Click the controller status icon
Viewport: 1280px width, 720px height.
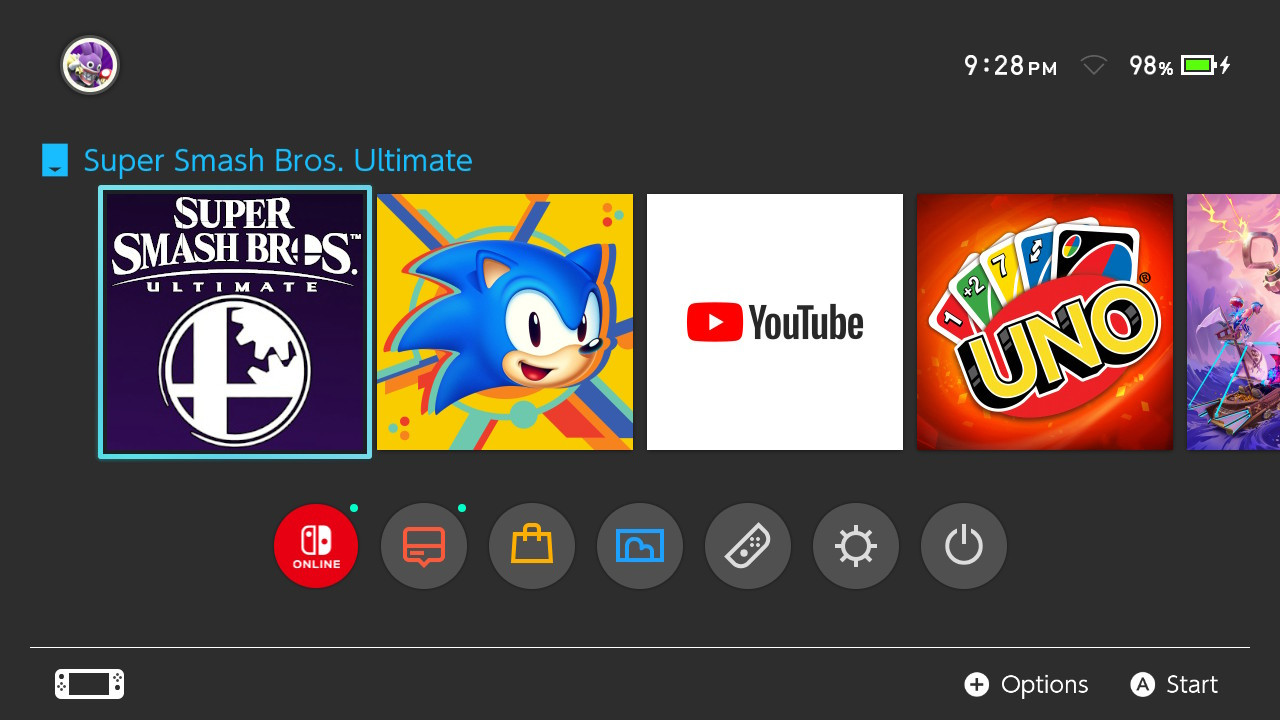tap(89, 684)
